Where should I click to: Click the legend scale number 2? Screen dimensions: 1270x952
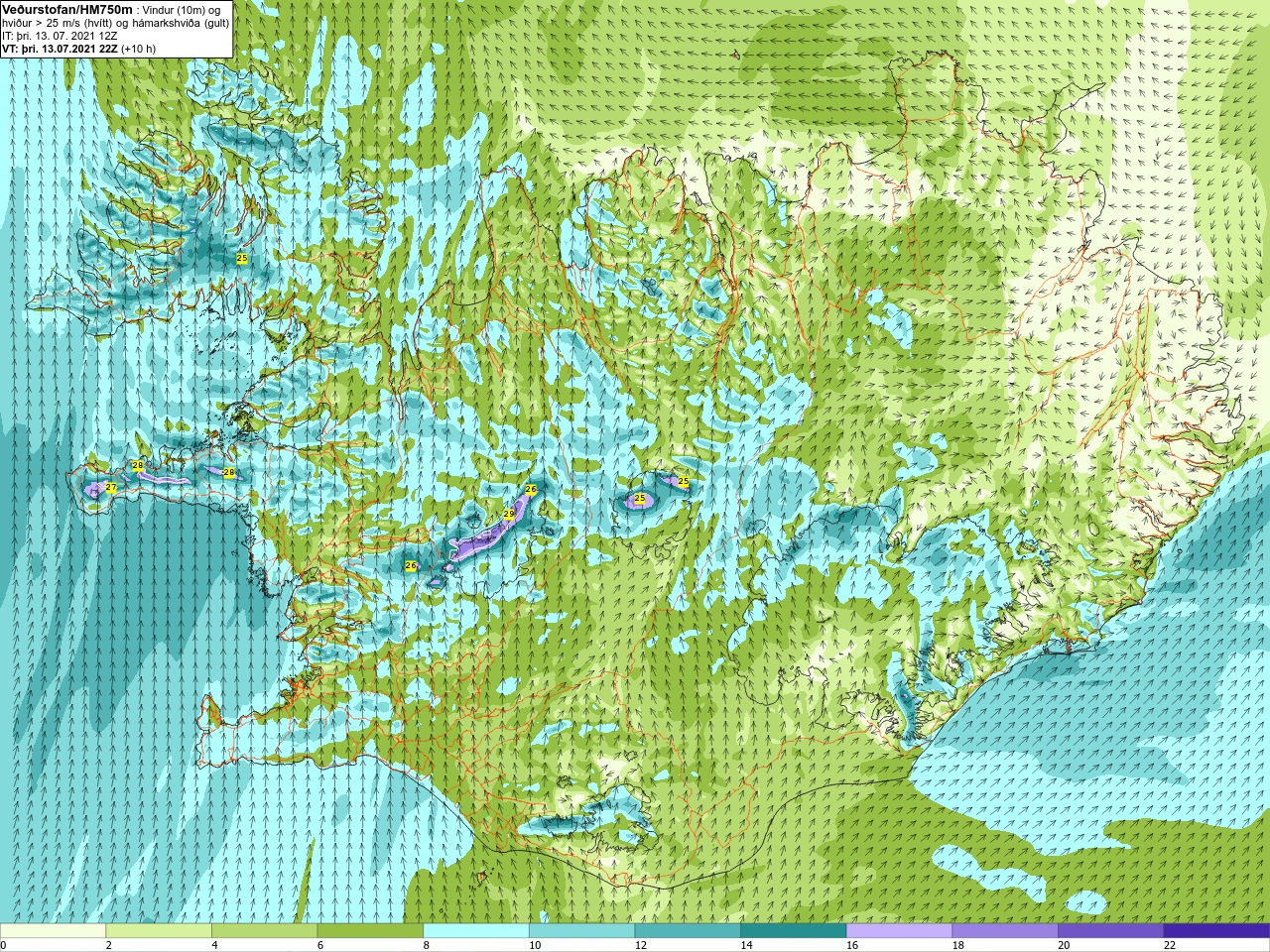click(x=109, y=945)
